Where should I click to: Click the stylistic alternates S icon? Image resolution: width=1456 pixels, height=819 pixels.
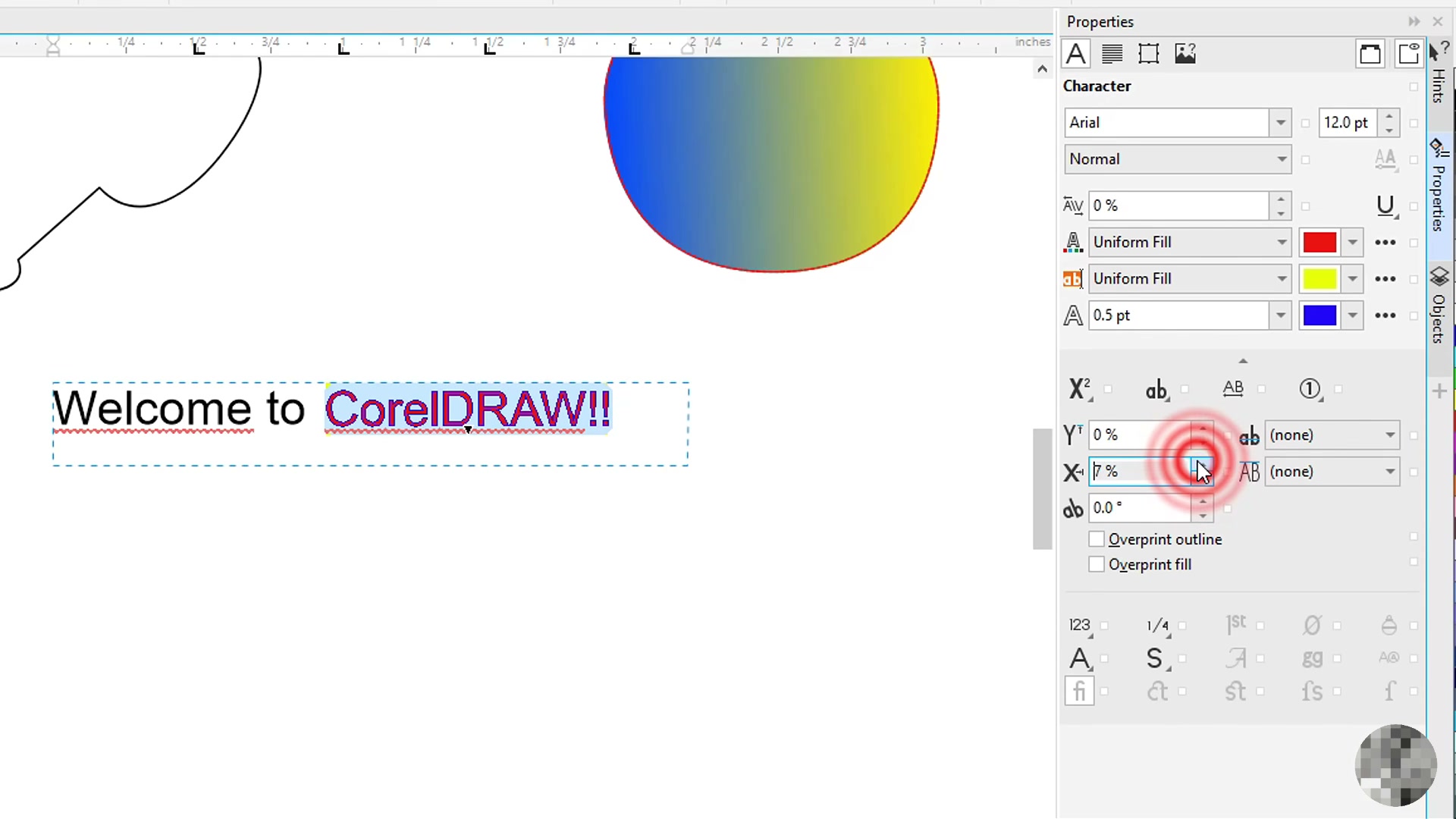click(1156, 658)
